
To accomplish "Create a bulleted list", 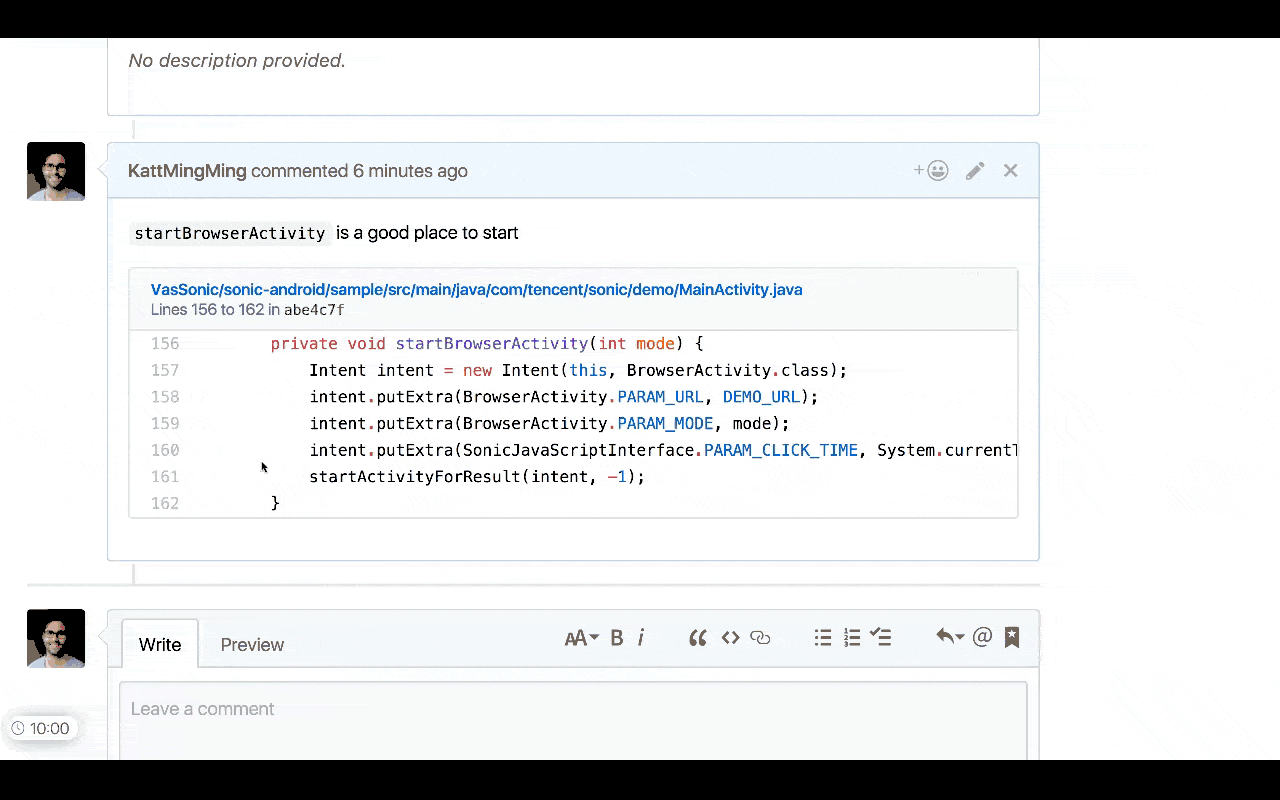I will pos(823,637).
